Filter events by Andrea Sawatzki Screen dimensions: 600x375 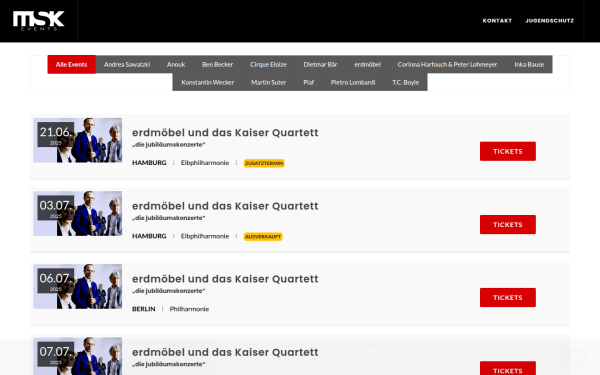pyautogui.click(x=127, y=64)
